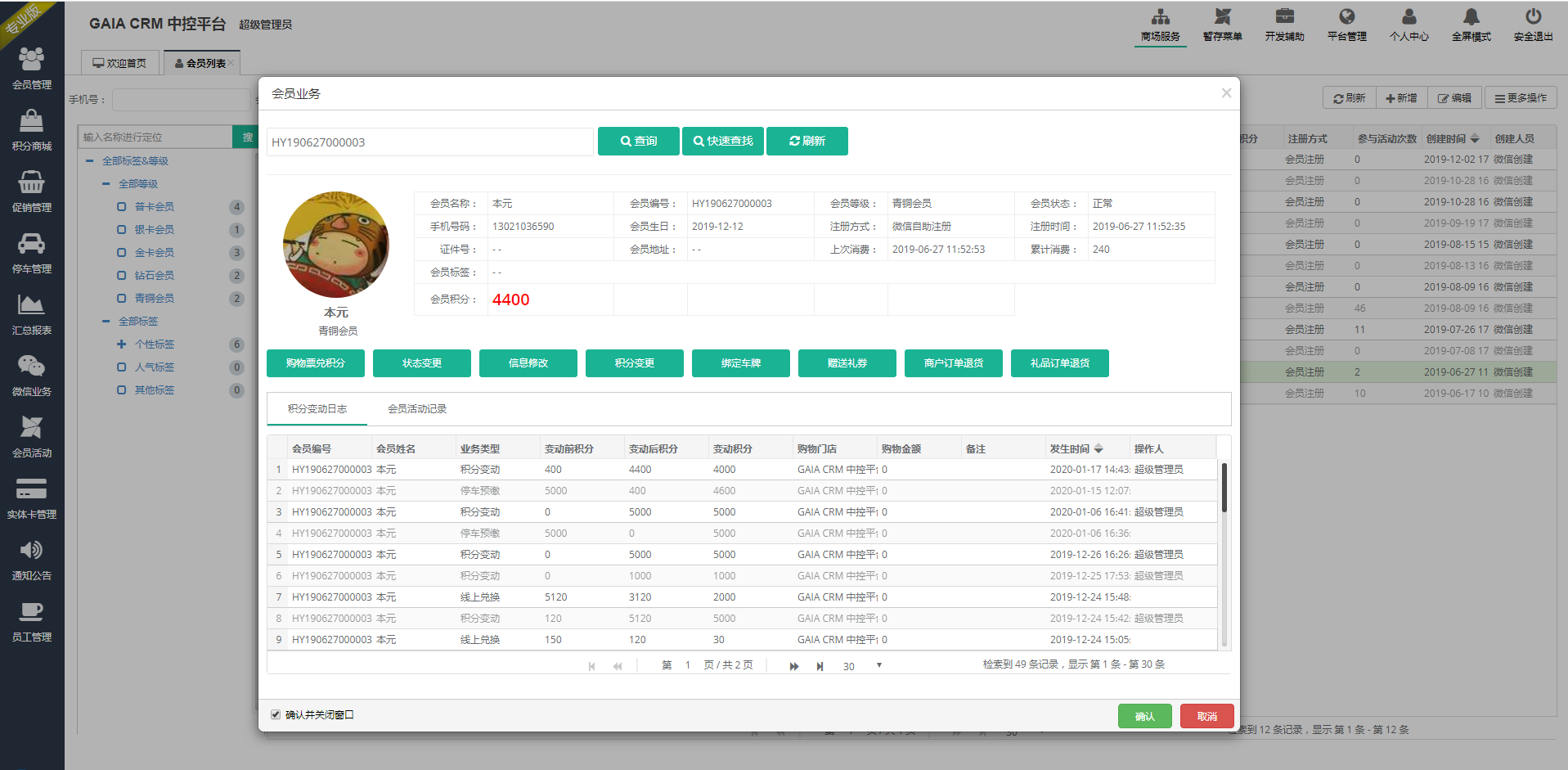Toggle the 确认并关闭窗口 checkbox
Screen dimensions: 1568x770
[x=276, y=714]
